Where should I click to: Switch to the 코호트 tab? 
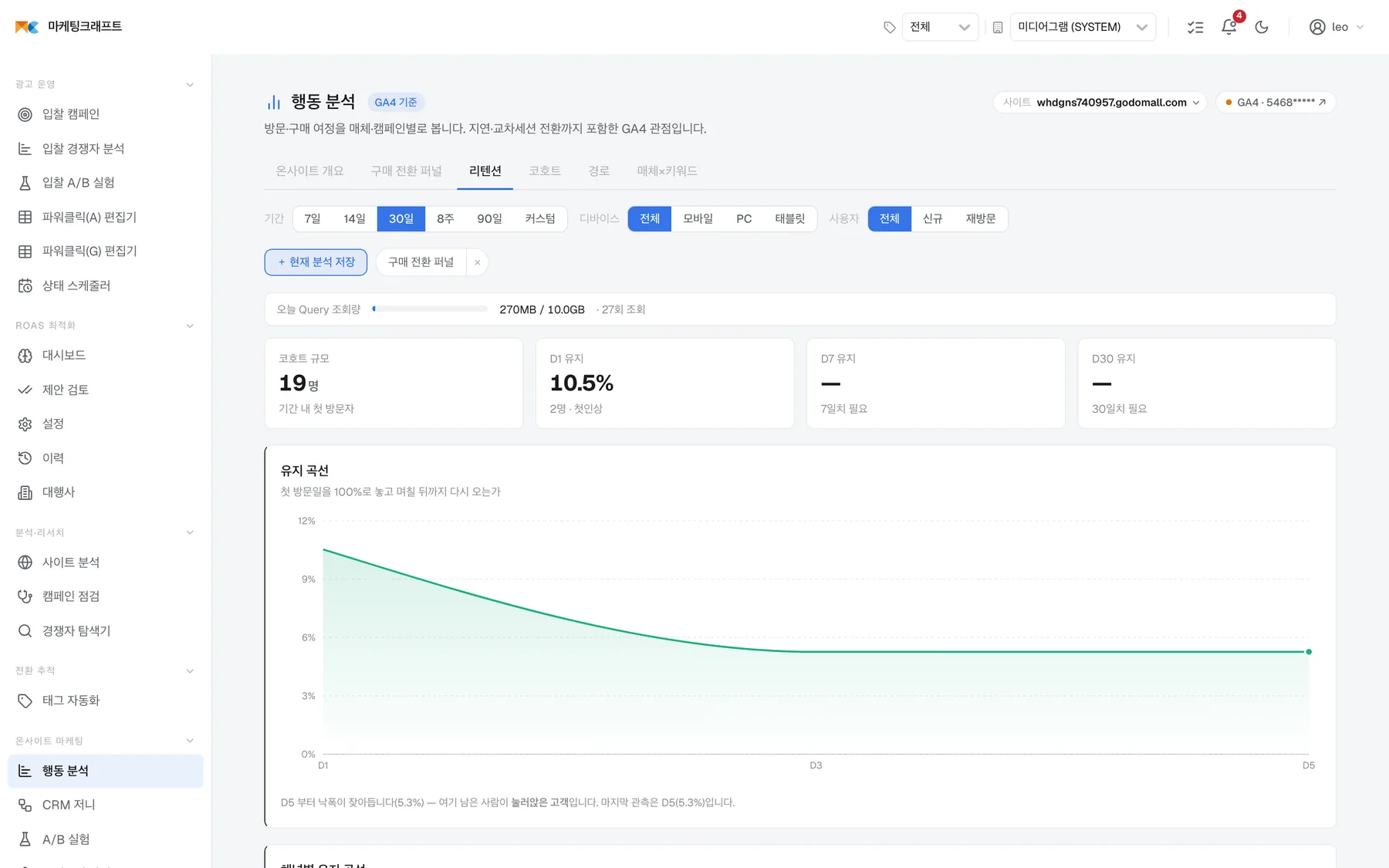tap(545, 171)
